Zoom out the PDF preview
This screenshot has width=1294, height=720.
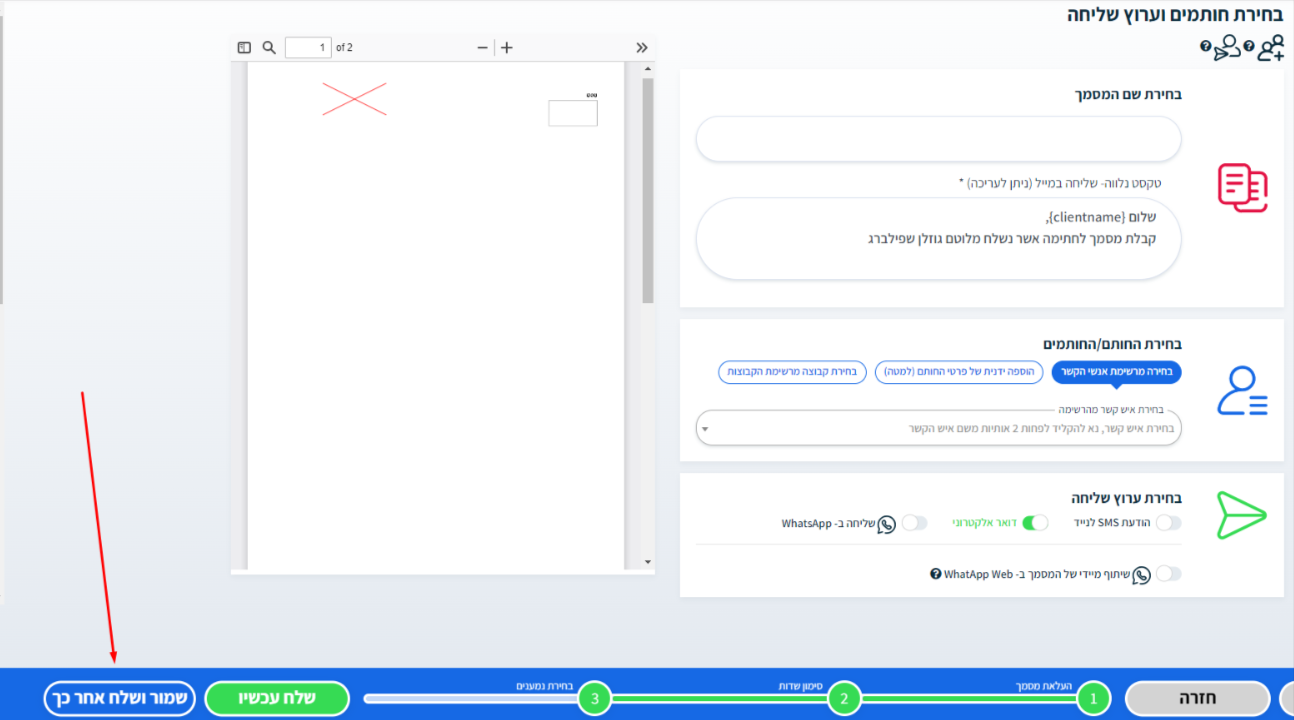point(483,47)
